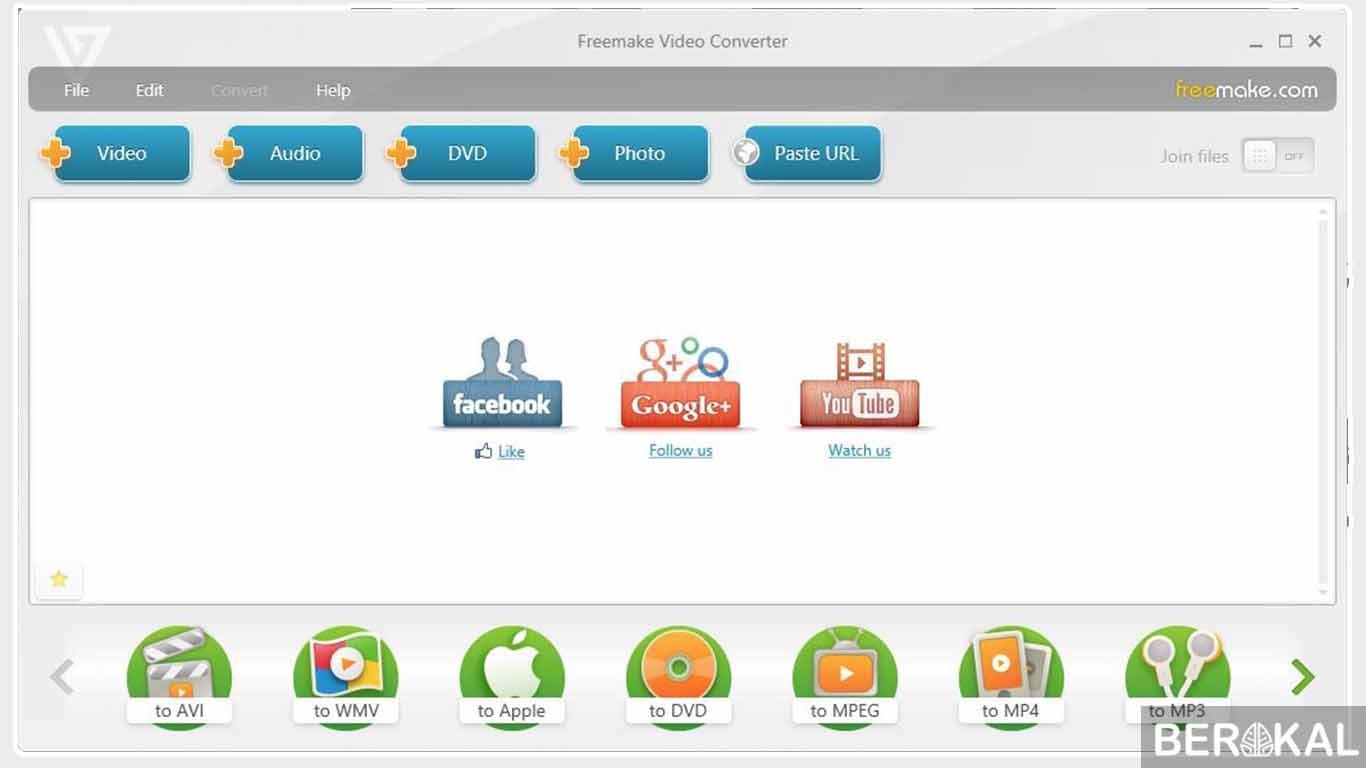Toggle the Join files switch
The height and width of the screenshot is (768, 1366).
[1278, 156]
